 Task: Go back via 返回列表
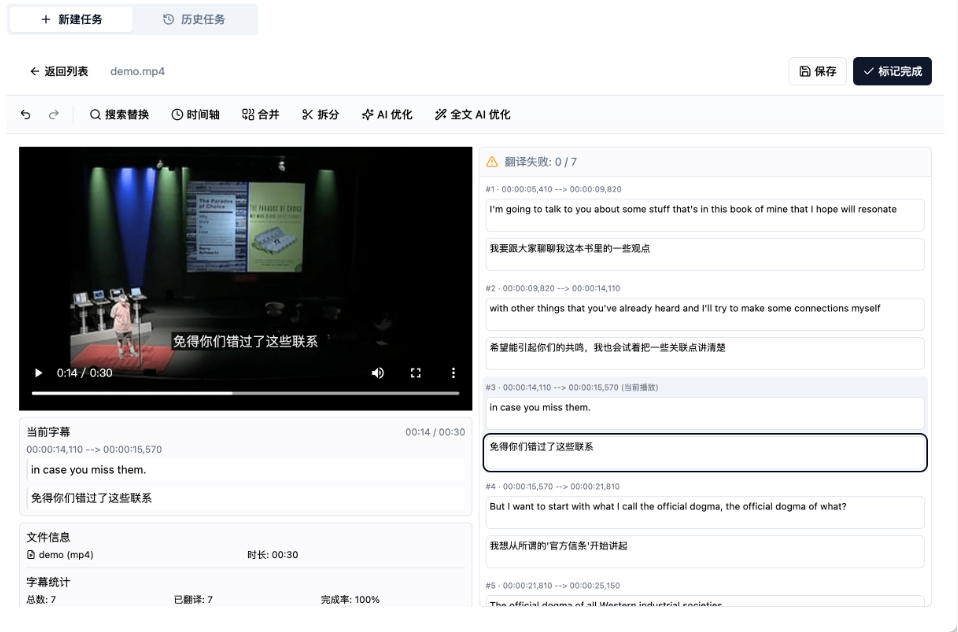tap(59, 71)
